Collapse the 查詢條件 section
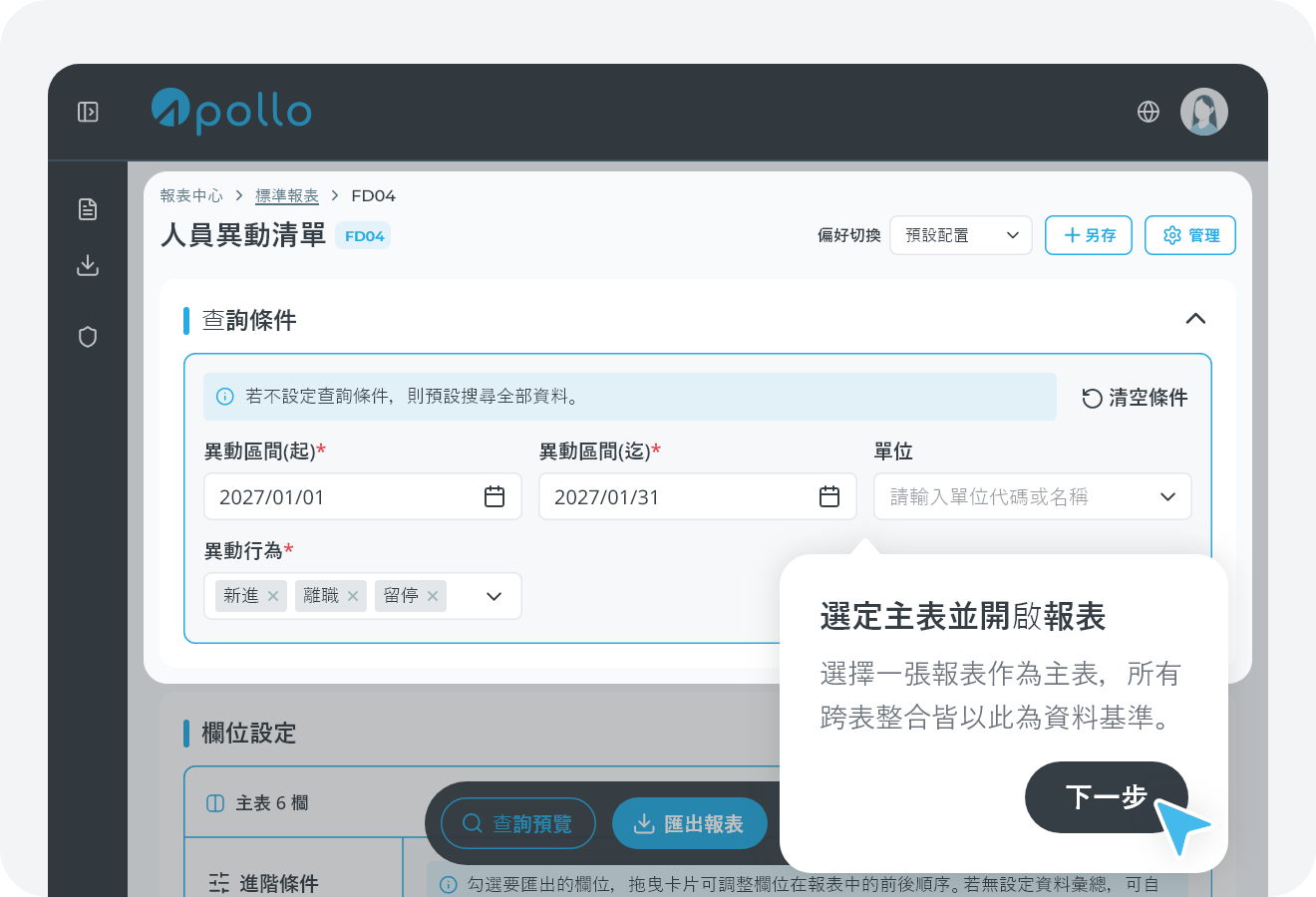The height and width of the screenshot is (897, 1316). tap(1195, 319)
